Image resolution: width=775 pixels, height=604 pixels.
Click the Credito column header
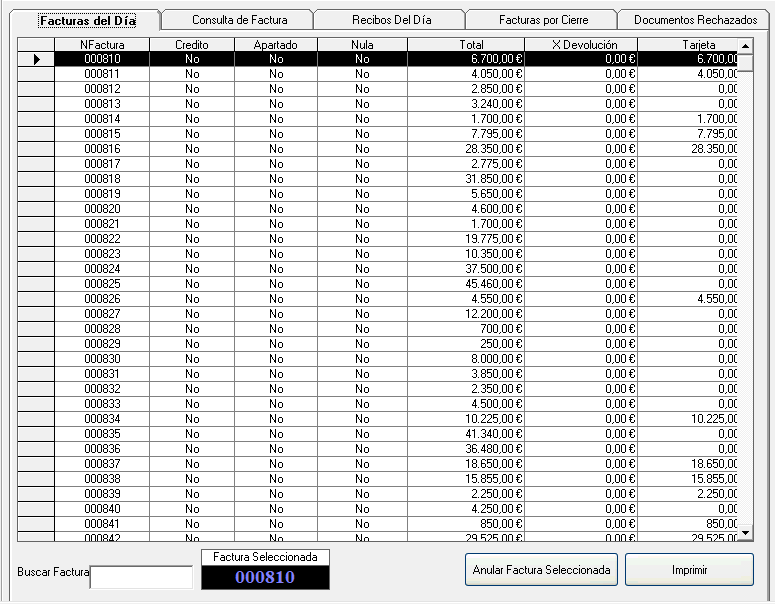(192, 45)
